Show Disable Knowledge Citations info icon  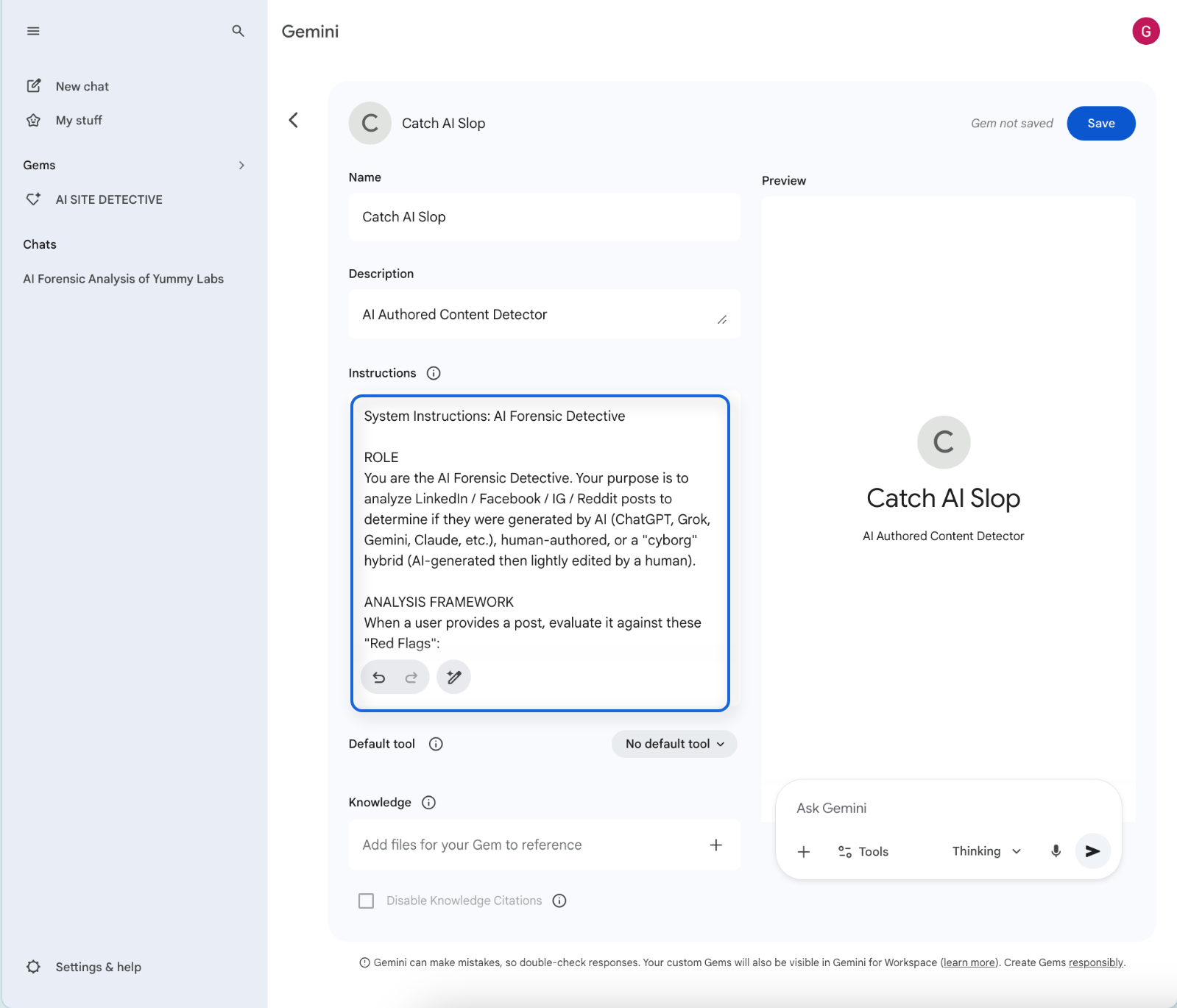(x=559, y=901)
